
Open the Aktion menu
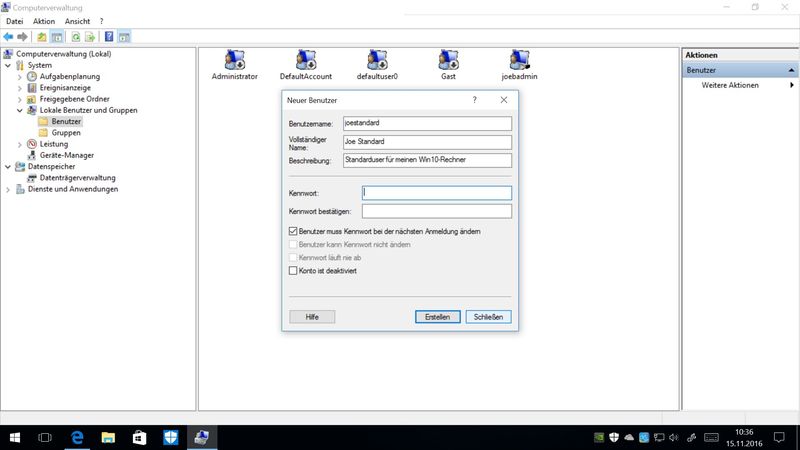44,21
